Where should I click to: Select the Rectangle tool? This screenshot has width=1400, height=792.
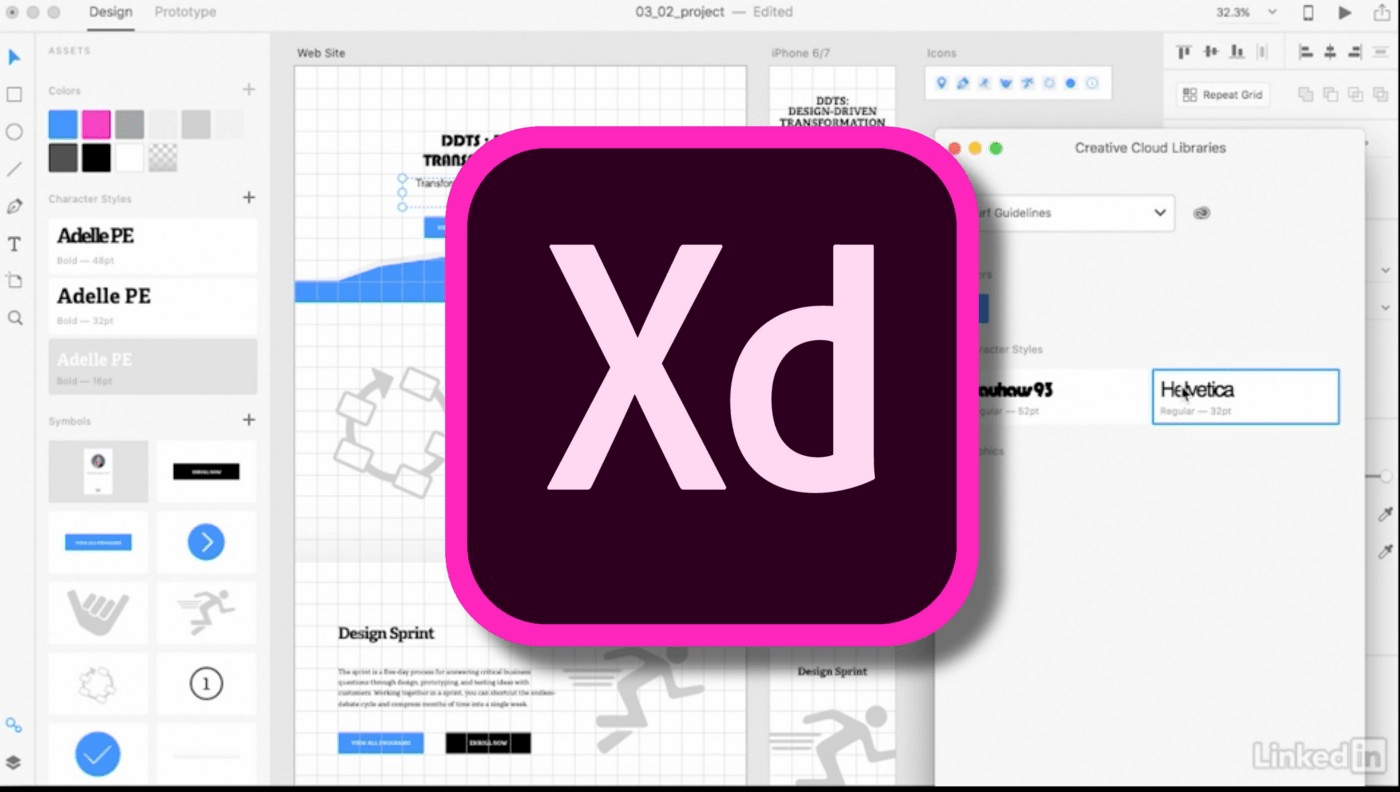[x=14, y=95]
